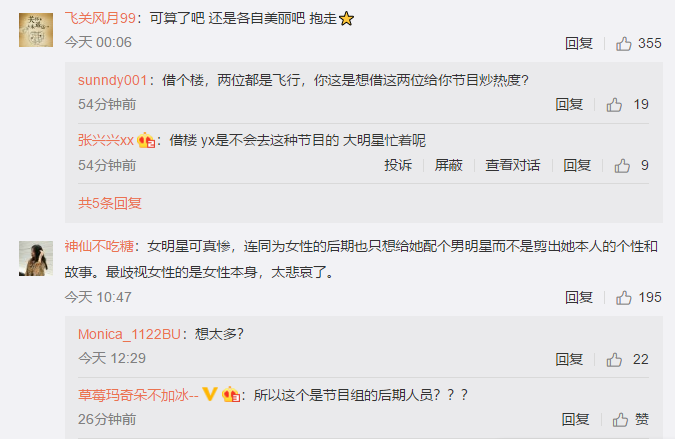
Task: Click the avatar of 飞关风月99
Action: [x=36, y=30]
